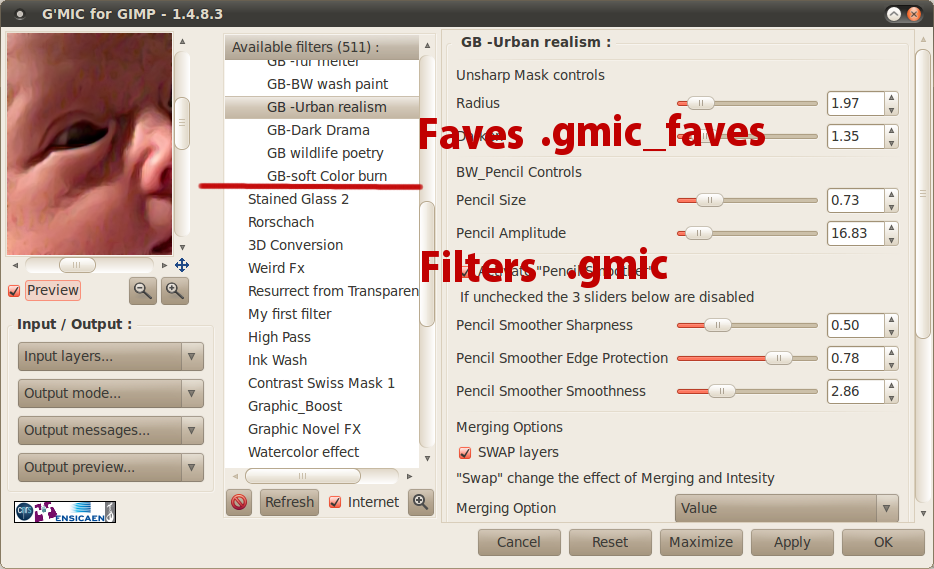Click the red cancel icon below filter list

239,502
